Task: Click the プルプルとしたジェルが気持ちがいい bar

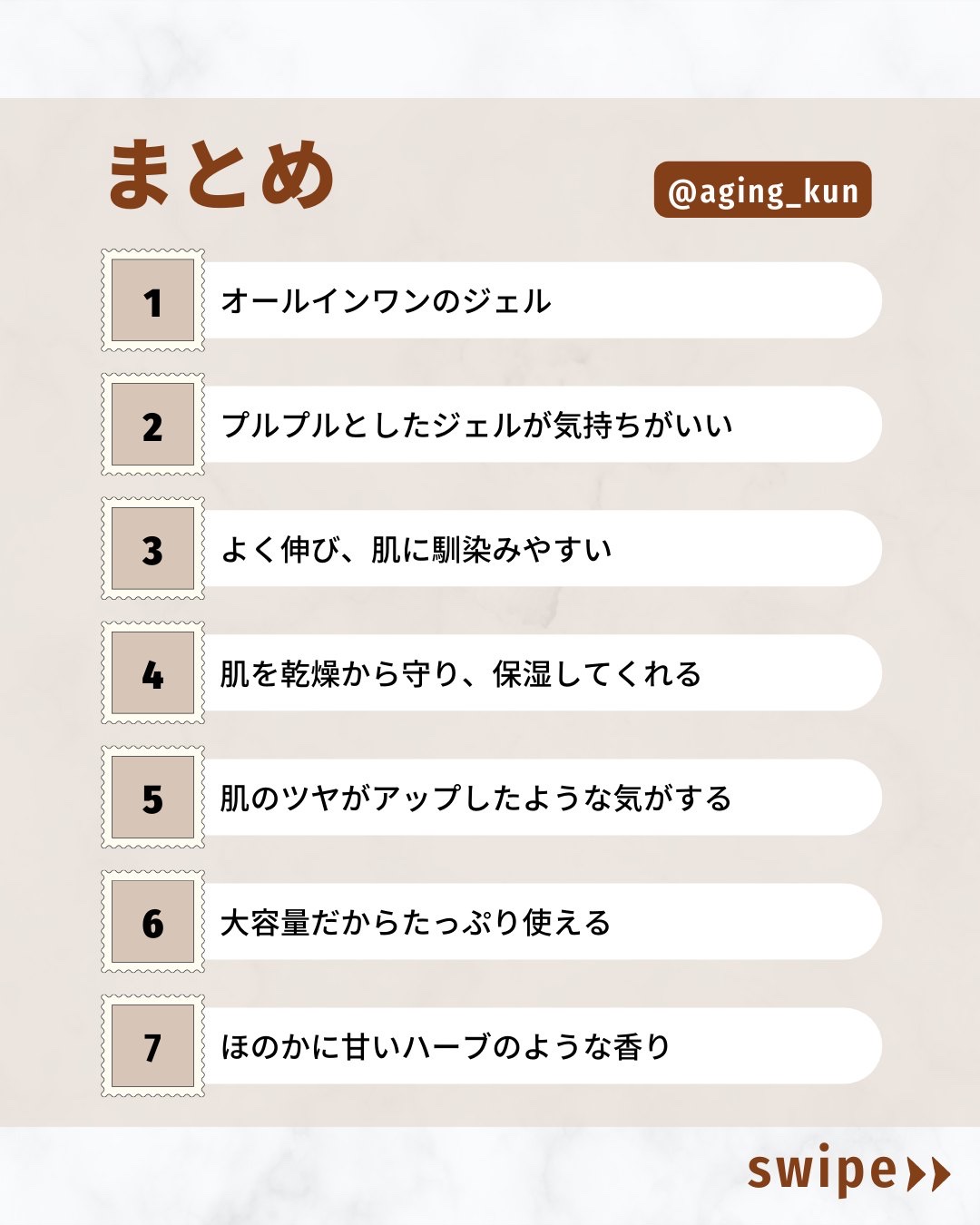Action: pyautogui.click(x=541, y=425)
